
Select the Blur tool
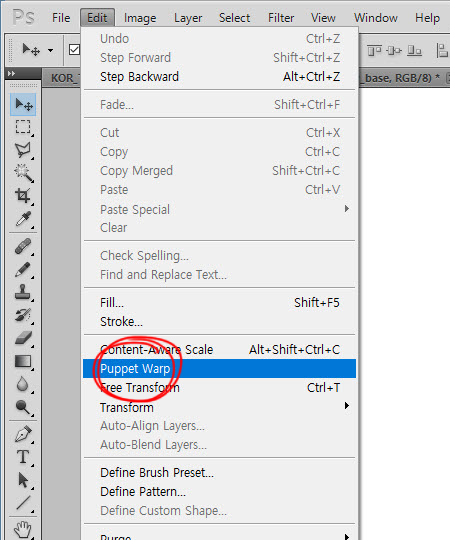pos(23,384)
